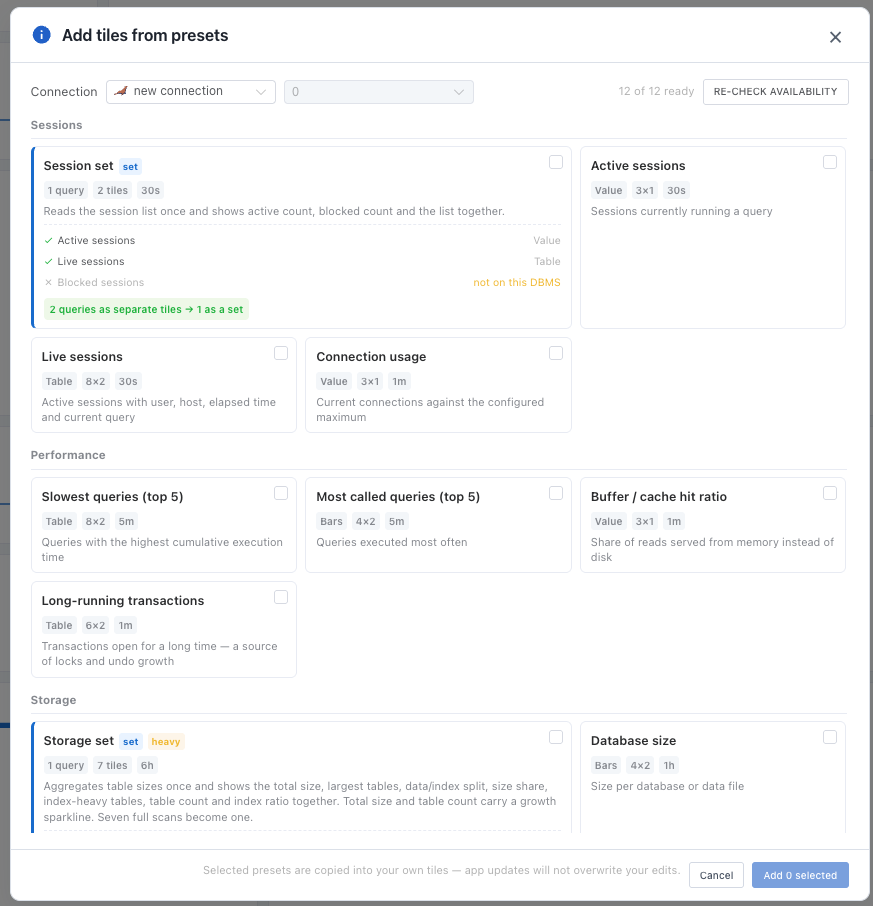The image size is (873, 906).
Task: Click the Cancel button
Action: [x=716, y=875]
